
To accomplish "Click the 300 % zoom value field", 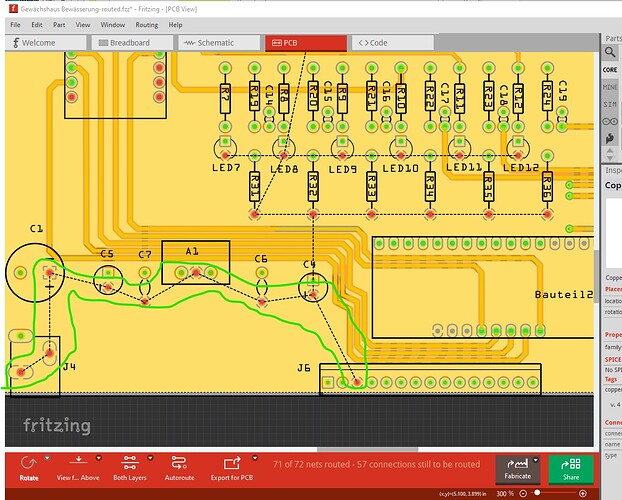I will [505, 494].
